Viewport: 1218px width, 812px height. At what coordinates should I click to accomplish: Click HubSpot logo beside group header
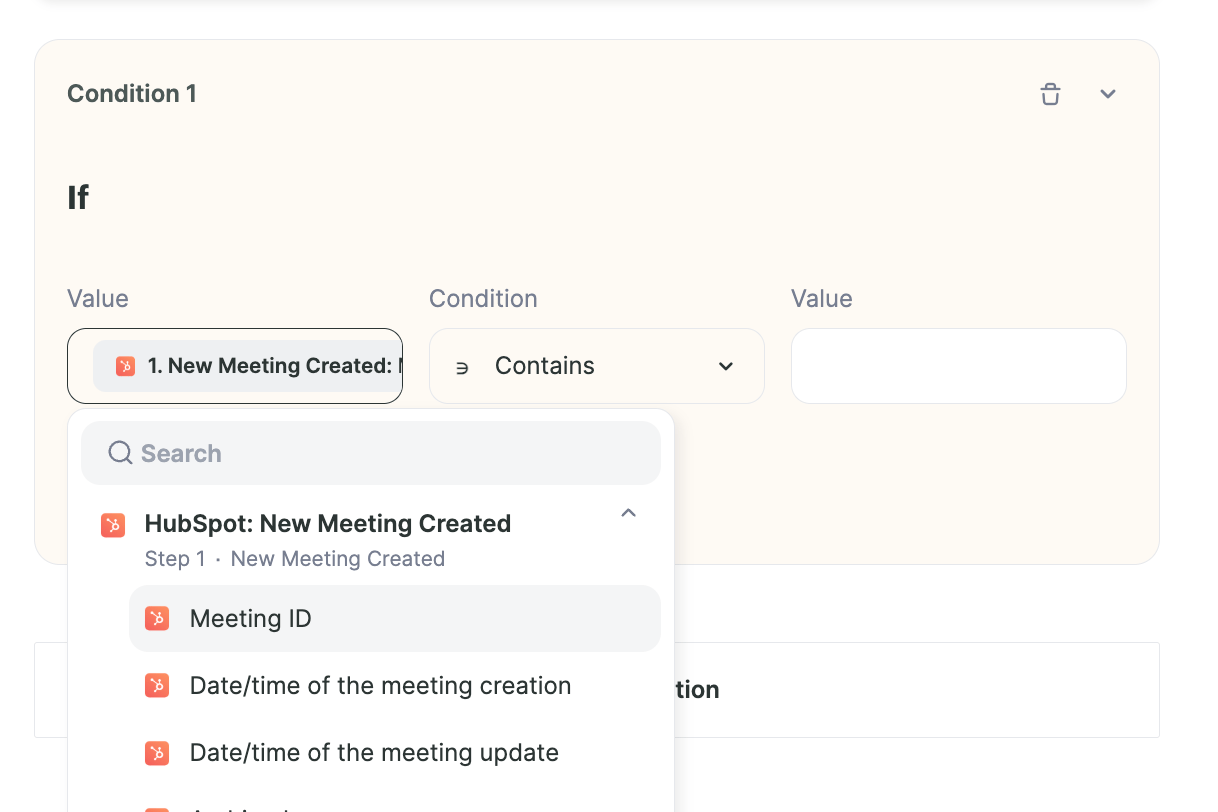[x=113, y=525]
